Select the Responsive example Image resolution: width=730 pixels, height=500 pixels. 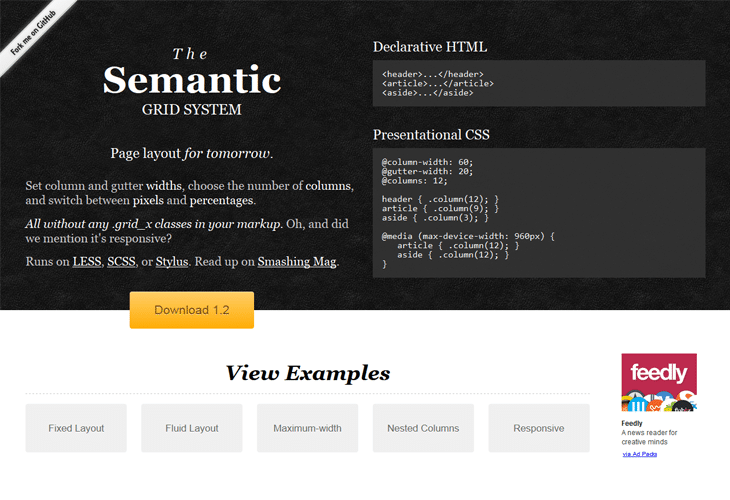pos(539,428)
